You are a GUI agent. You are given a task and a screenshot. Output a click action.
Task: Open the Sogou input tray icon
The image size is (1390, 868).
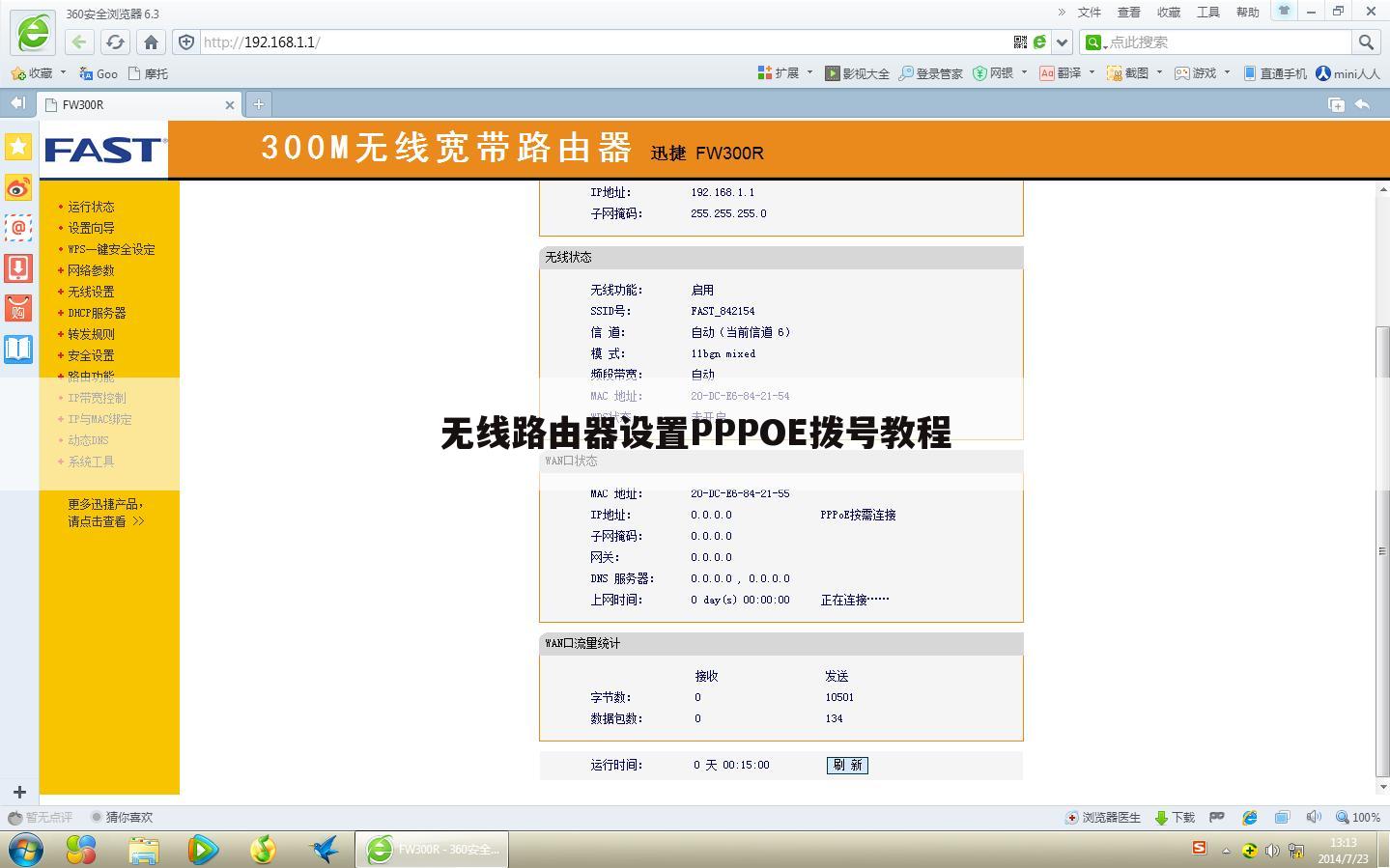(x=1199, y=848)
